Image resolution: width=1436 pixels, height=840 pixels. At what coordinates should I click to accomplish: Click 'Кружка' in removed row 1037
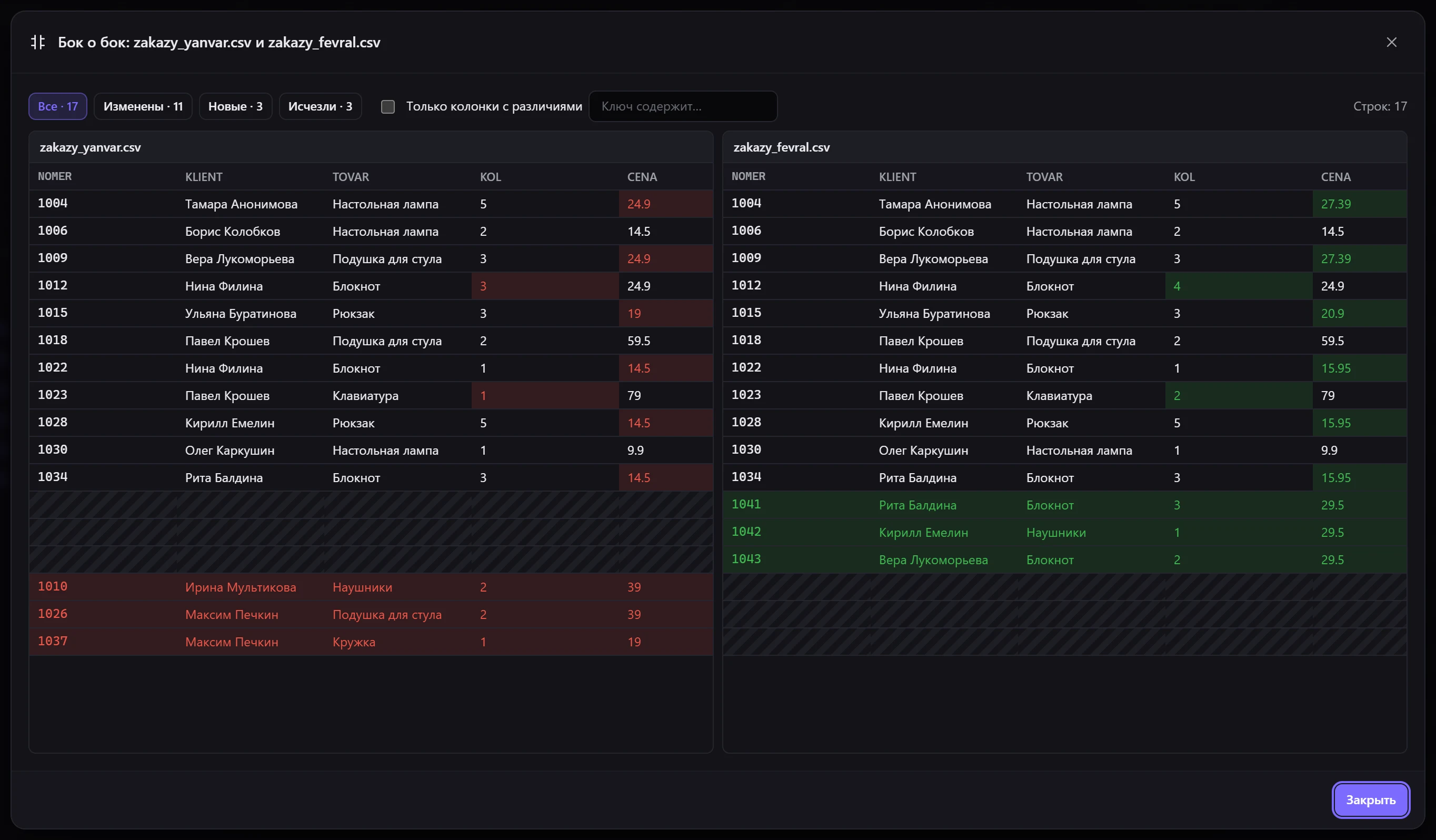(x=354, y=642)
